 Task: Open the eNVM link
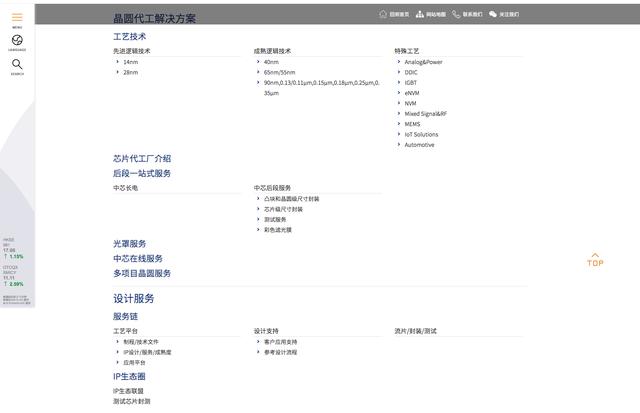pos(412,93)
